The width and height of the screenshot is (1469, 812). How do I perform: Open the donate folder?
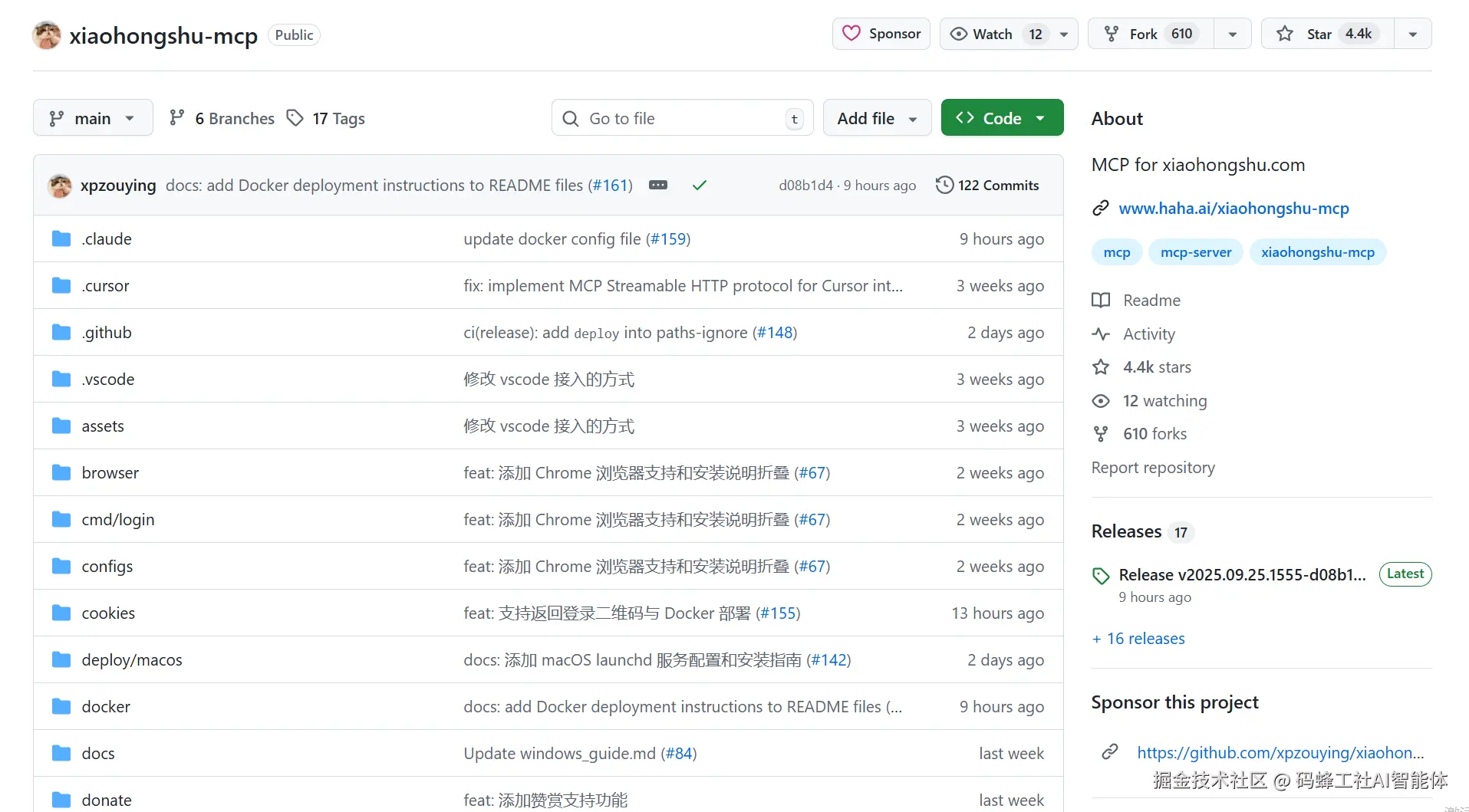coord(107,800)
